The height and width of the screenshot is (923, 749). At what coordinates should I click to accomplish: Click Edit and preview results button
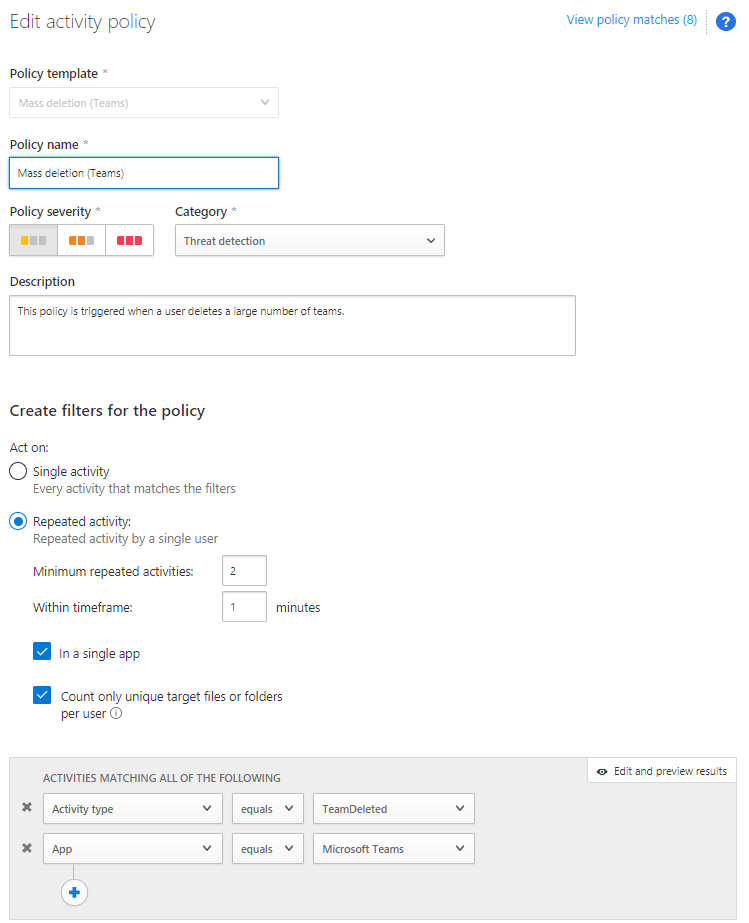[662, 771]
